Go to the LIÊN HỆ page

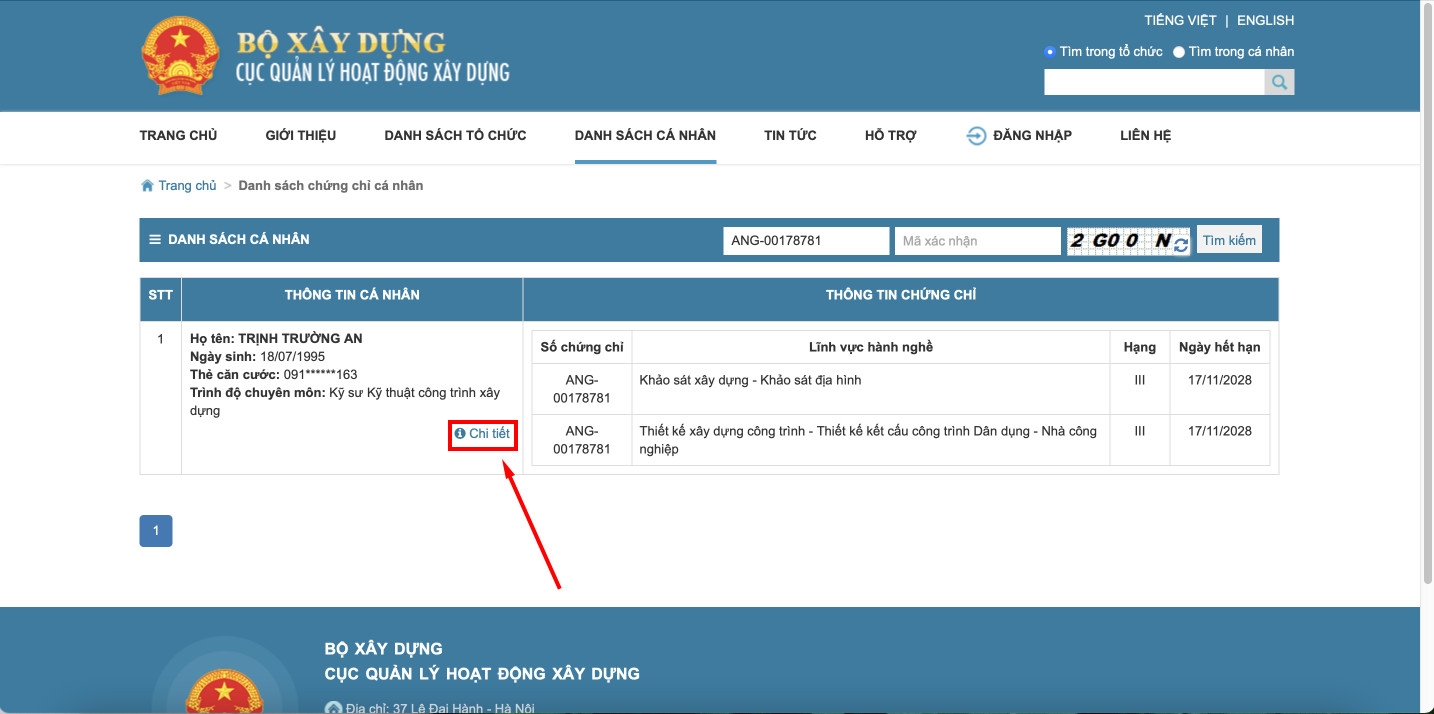[1144, 135]
